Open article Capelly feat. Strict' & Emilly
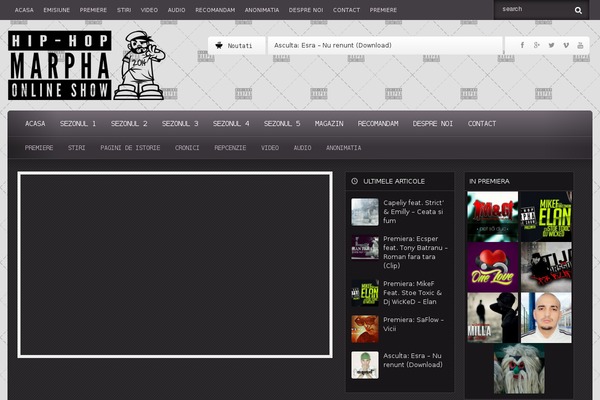Screen dimensions: 600x400 tap(414, 212)
